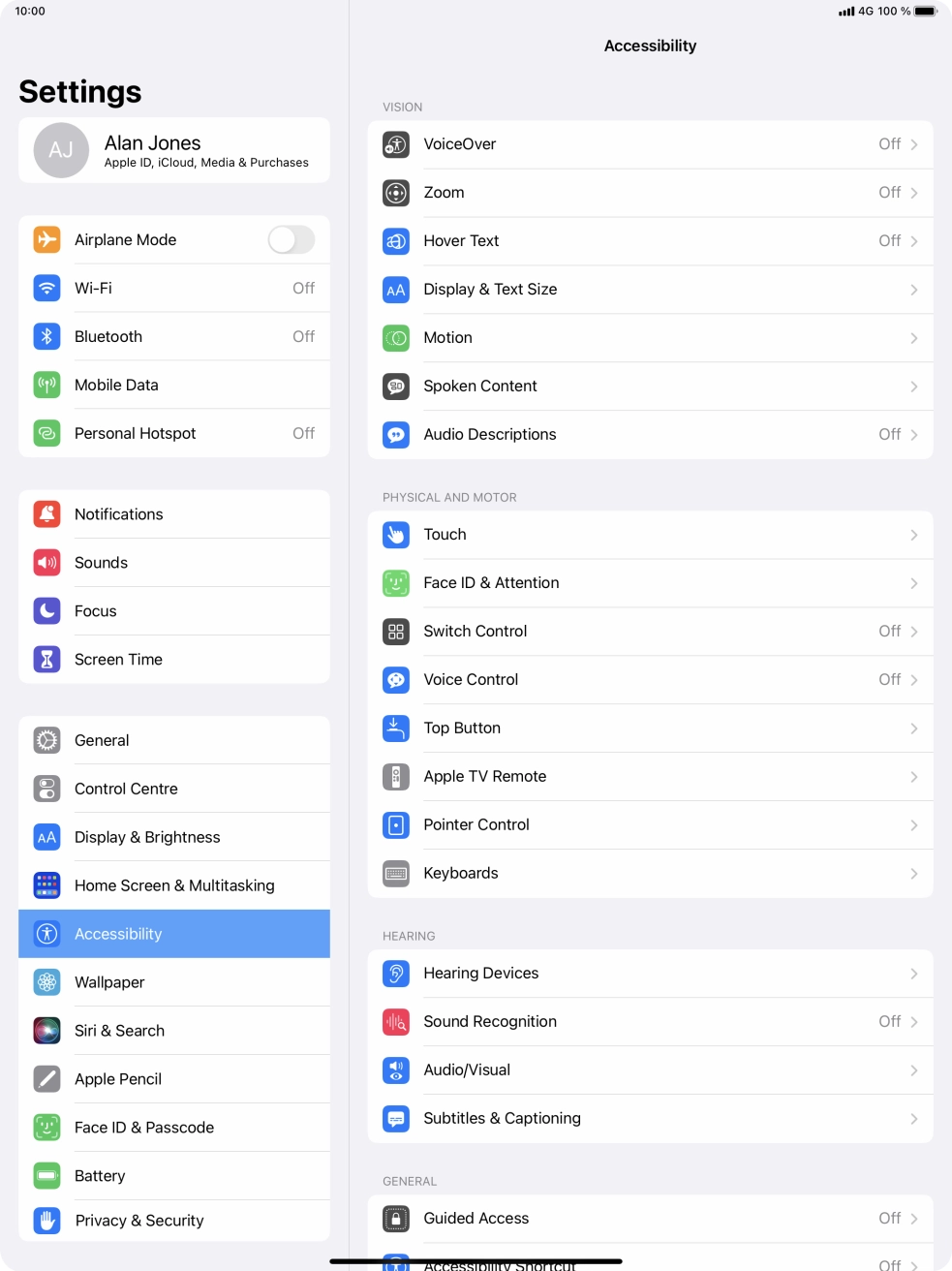Open Subtitles & Captioning settings

pos(651,1119)
